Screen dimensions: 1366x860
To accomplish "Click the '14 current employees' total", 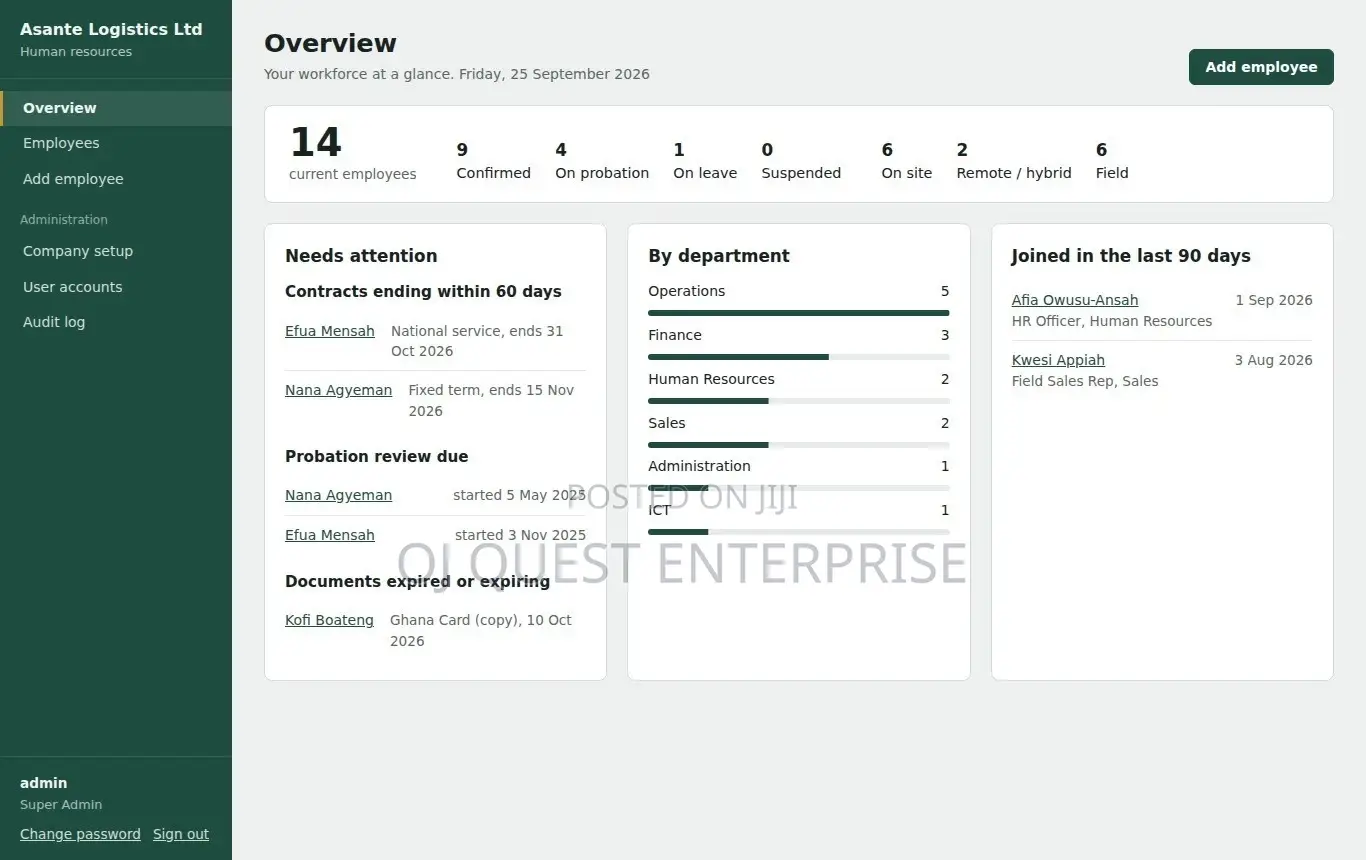I will pos(352,154).
